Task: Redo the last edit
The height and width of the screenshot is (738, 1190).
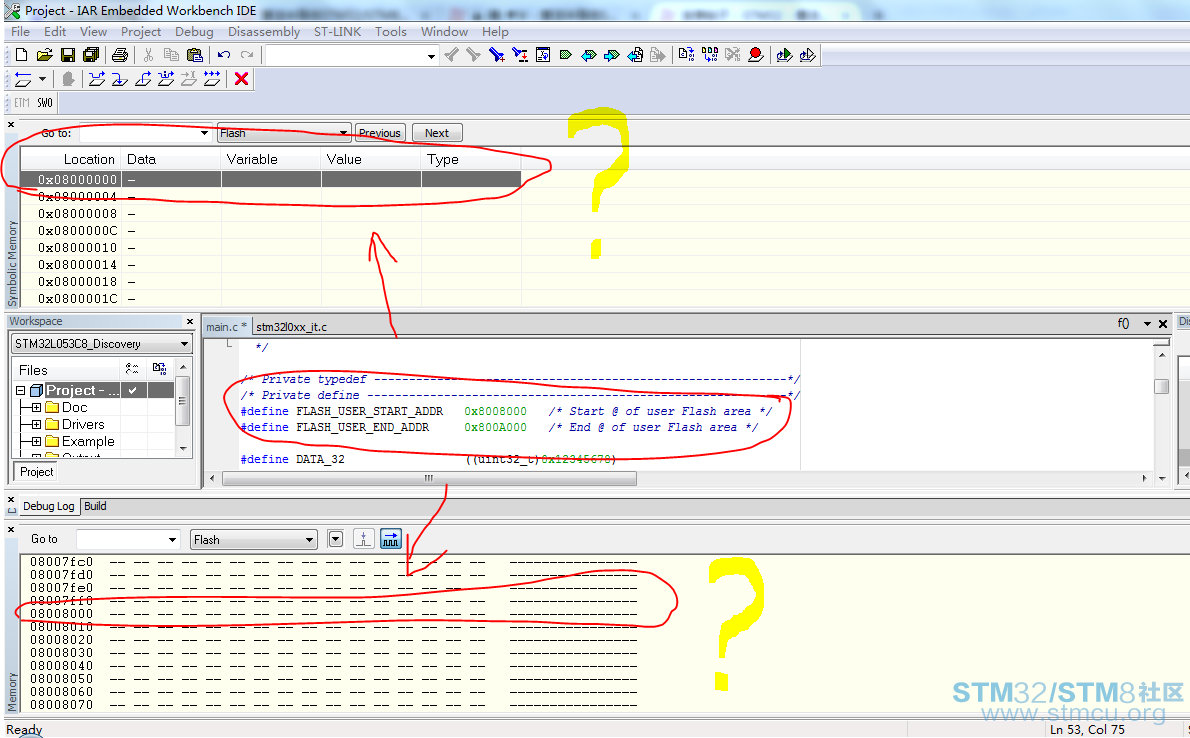Action: pyautogui.click(x=247, y=55)
